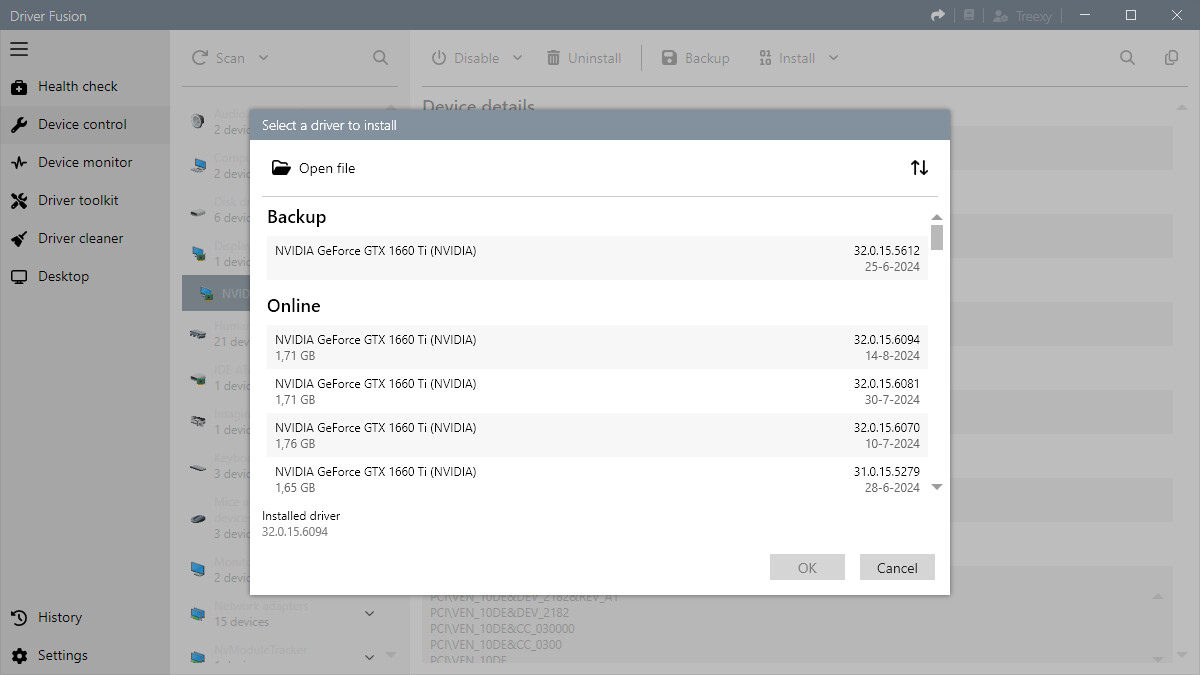Go to Driver cleaner in sidebar

[x=80, y=239]
